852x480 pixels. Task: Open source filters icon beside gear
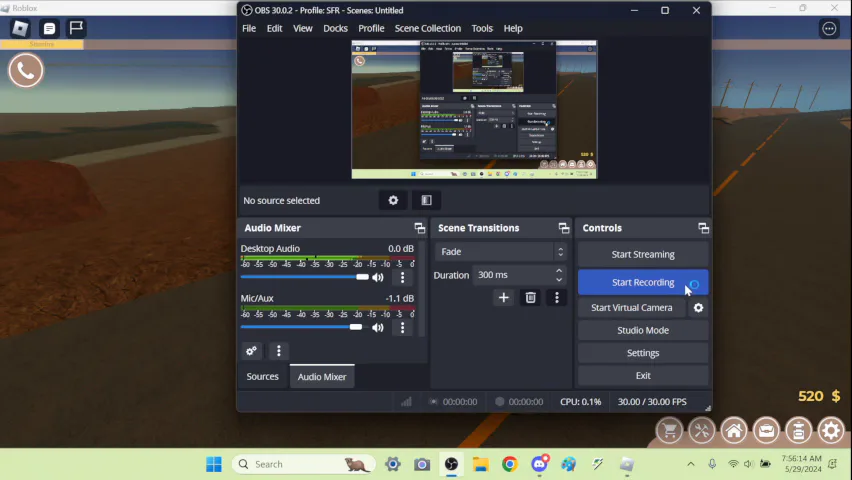tap(427, 201)
